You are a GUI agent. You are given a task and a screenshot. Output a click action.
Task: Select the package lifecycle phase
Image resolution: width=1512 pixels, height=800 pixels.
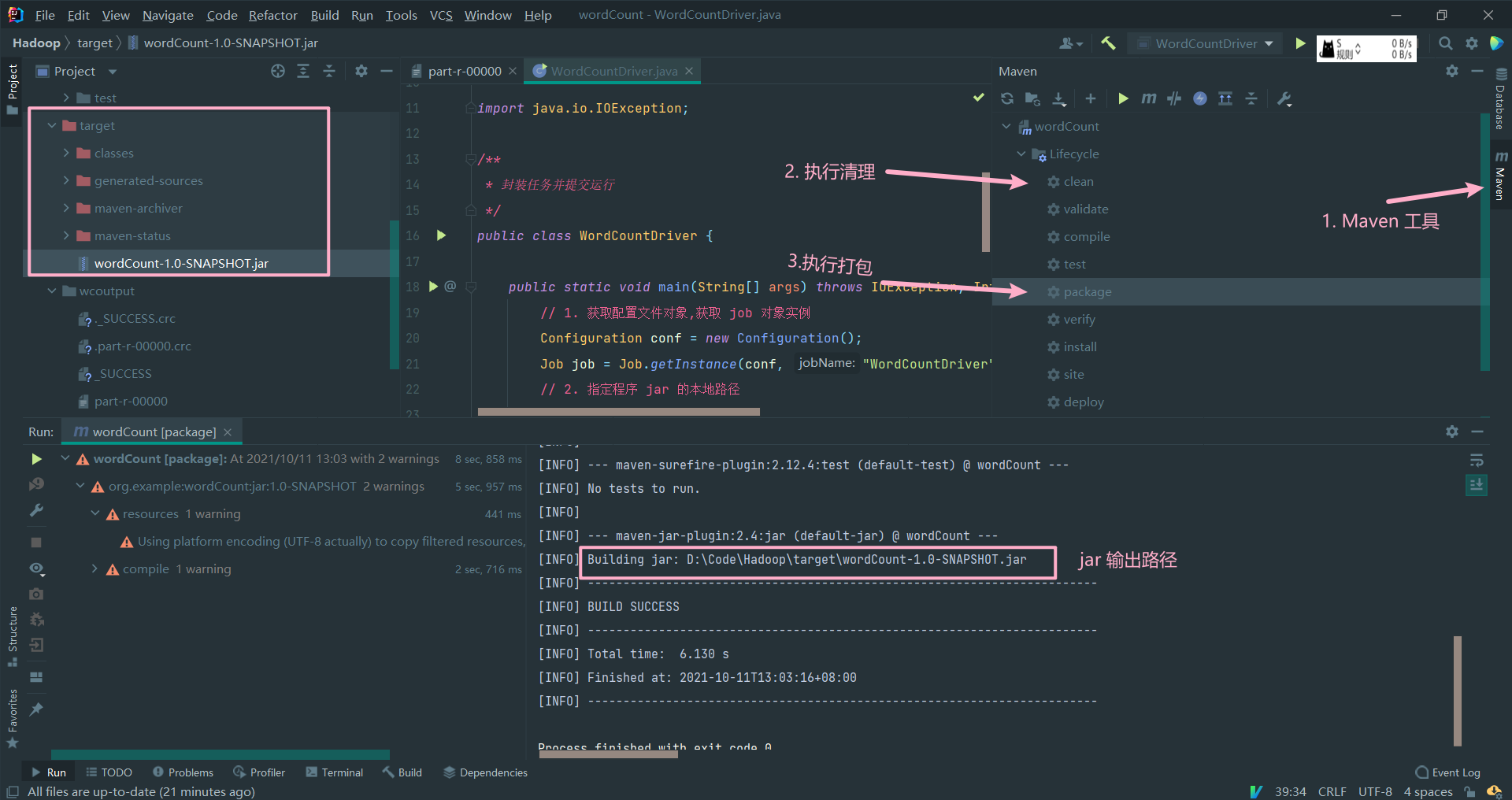pos(1087,292)
